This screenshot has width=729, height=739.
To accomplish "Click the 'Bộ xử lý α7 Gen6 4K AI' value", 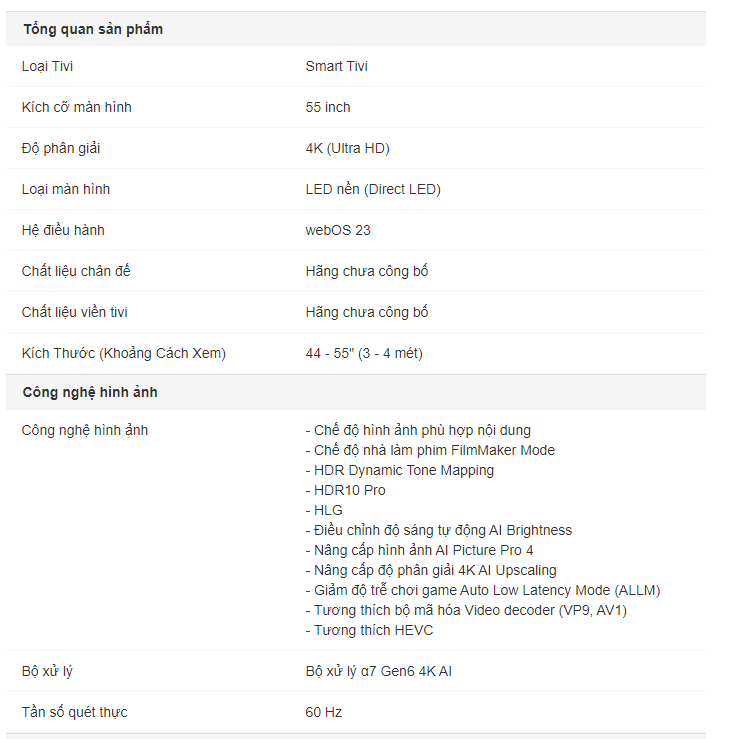I will 378,671.
